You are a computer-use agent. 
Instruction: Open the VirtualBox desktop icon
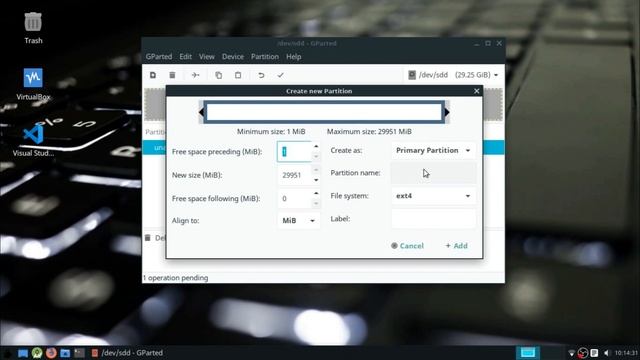tap(33, 84)
